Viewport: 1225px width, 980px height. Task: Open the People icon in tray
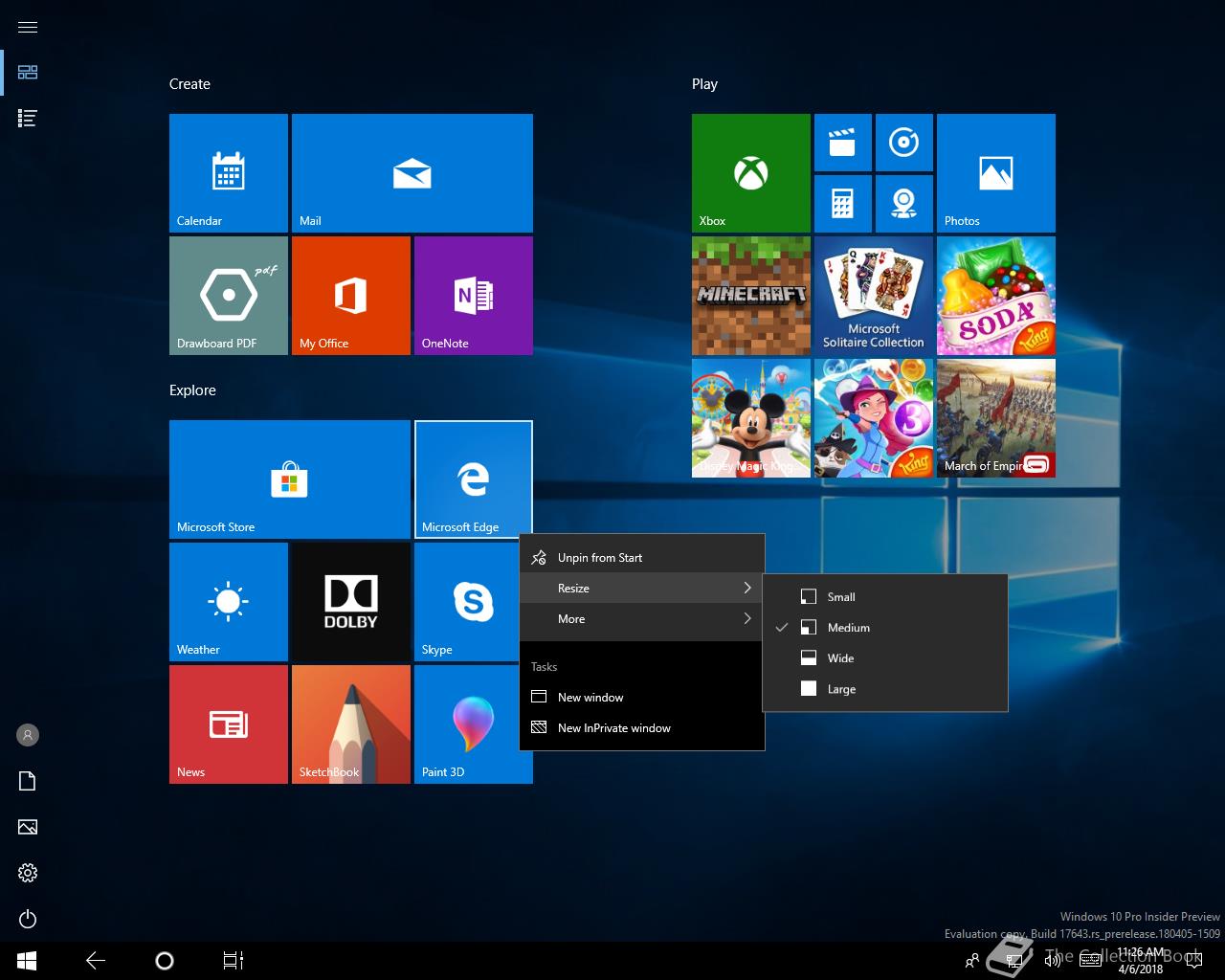(972, 961)
